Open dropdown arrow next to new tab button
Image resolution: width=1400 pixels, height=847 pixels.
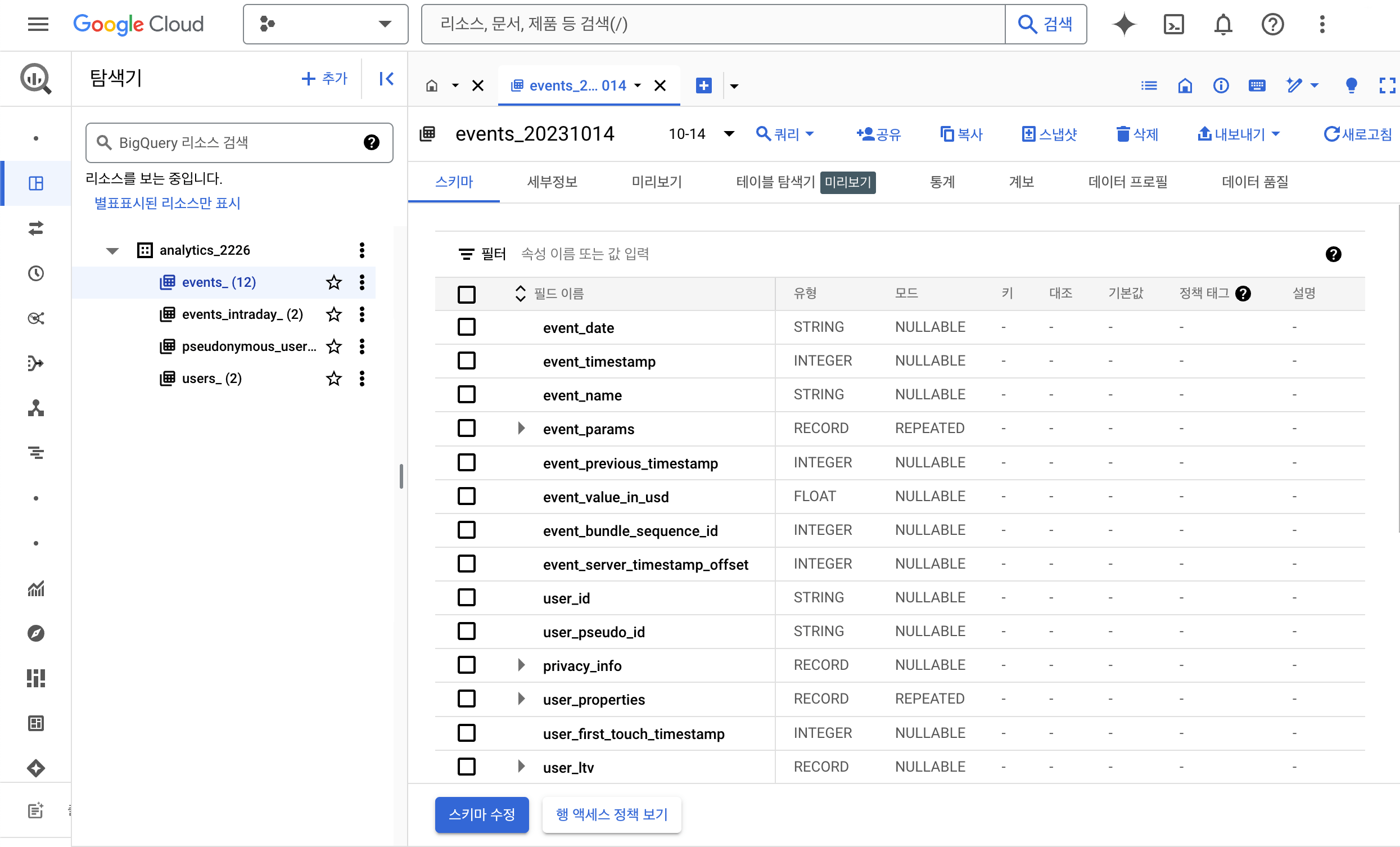point(734,87)
